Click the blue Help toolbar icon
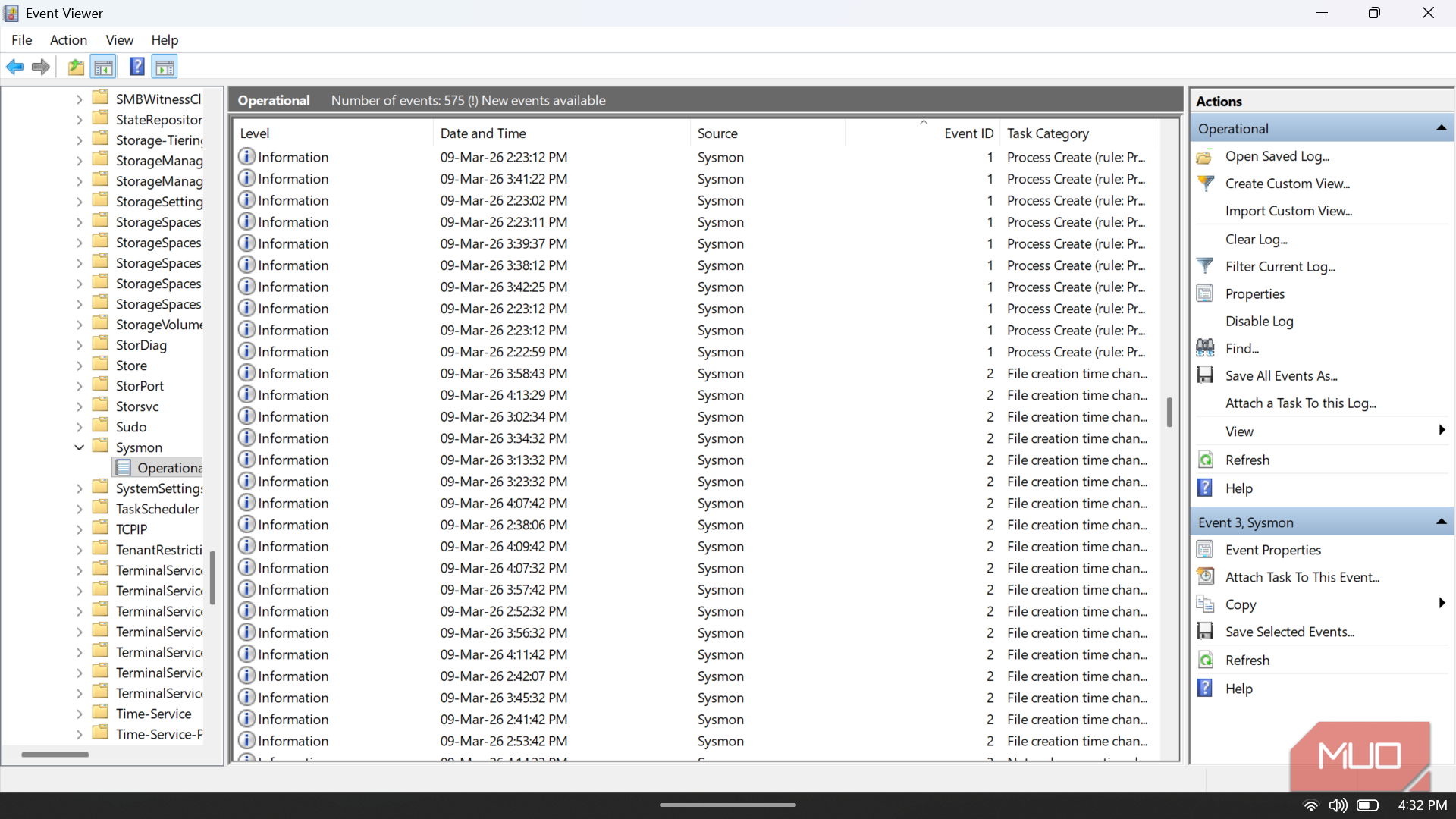This screenshot has width=1456, height=819. pos(136,67)
